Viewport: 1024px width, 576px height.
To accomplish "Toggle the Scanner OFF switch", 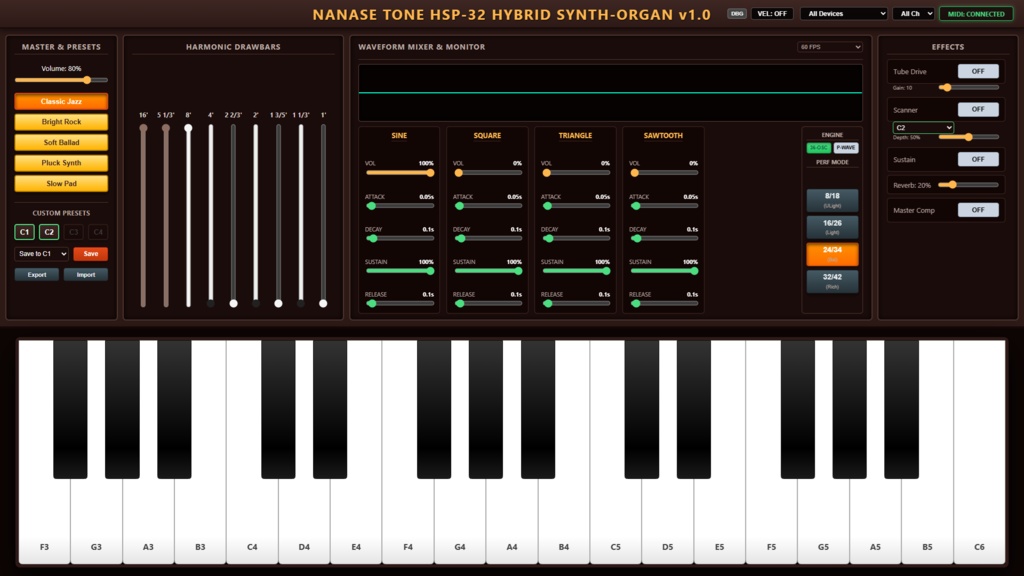I will coord(978,109).
